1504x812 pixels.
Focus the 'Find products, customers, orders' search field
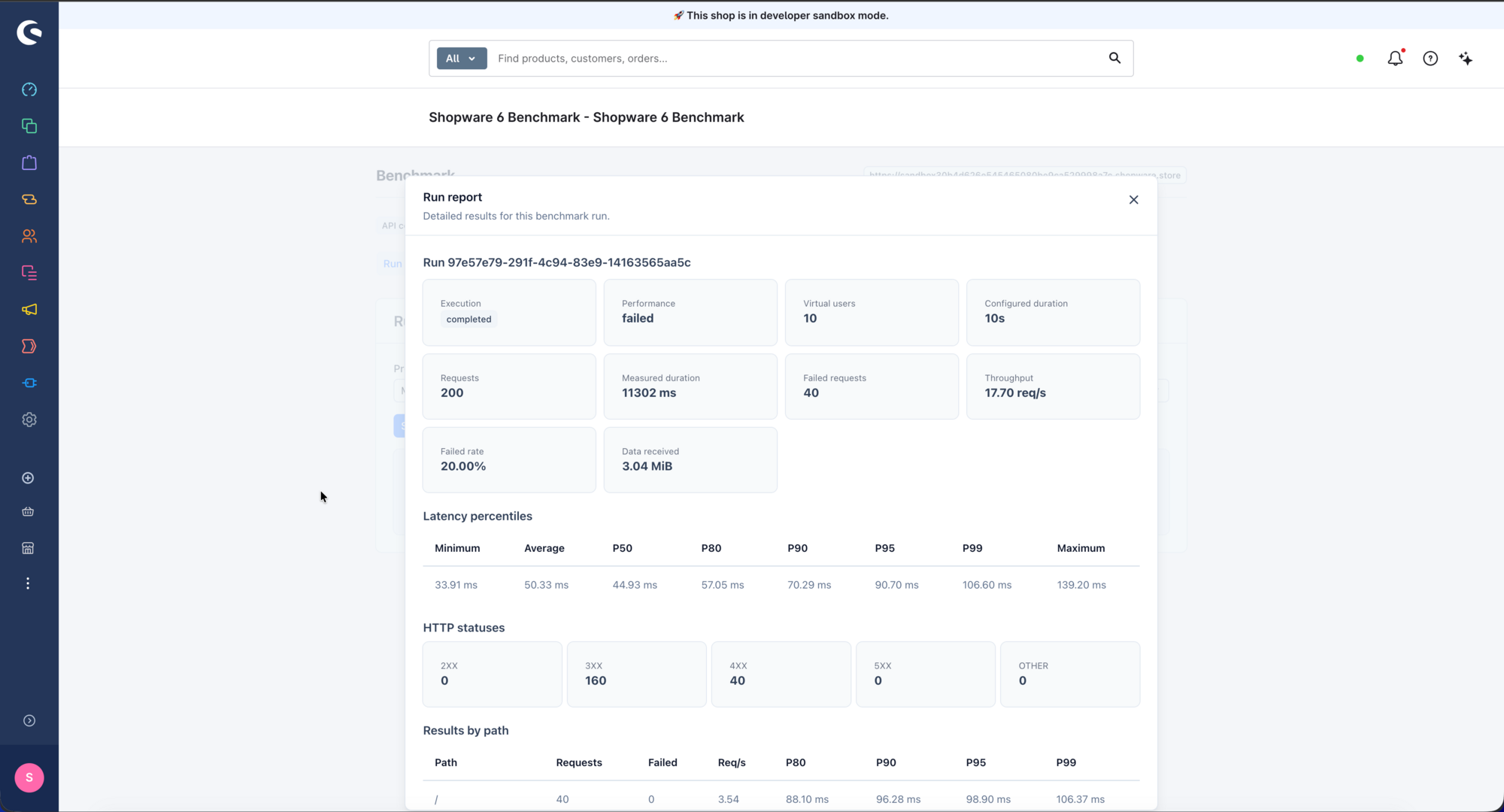click(x=797, y=58)
